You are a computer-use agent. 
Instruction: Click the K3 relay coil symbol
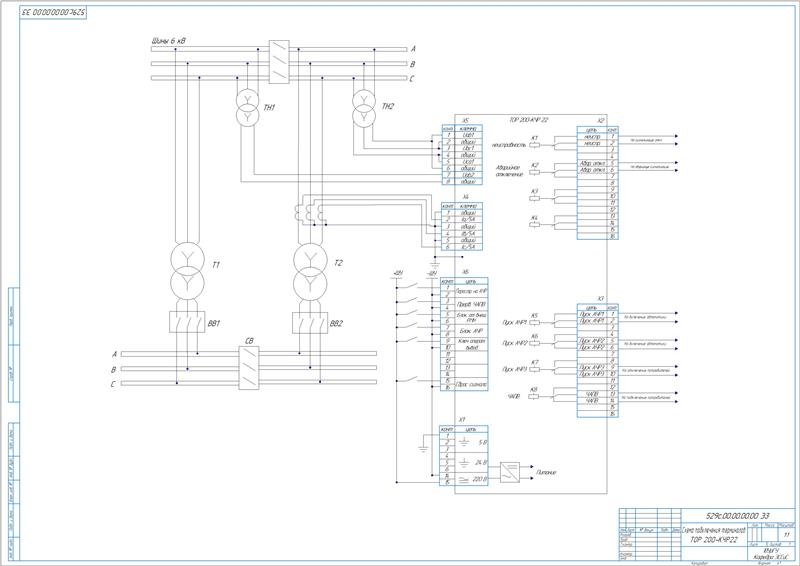pyautogui.click(x=534, y=199)
